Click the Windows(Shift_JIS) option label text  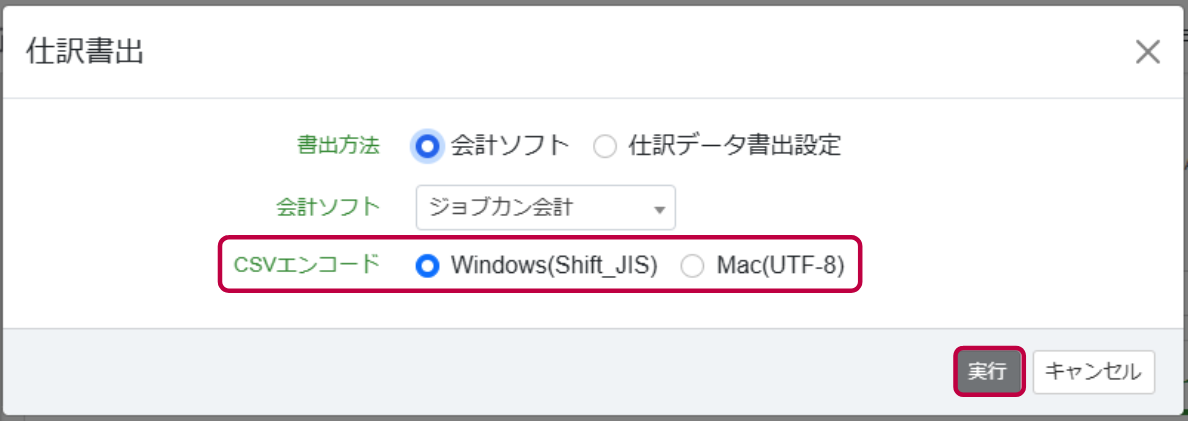coord(554,266)
